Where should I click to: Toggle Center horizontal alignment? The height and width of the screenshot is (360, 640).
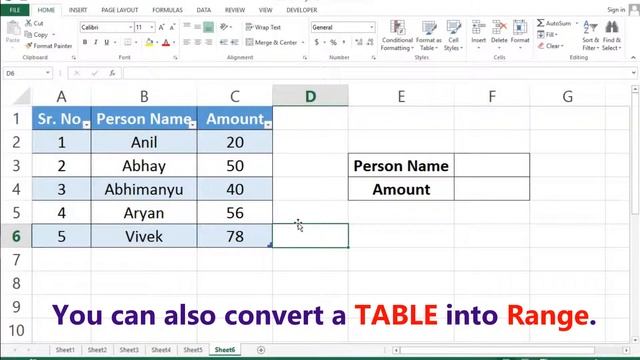pos(198,42)
